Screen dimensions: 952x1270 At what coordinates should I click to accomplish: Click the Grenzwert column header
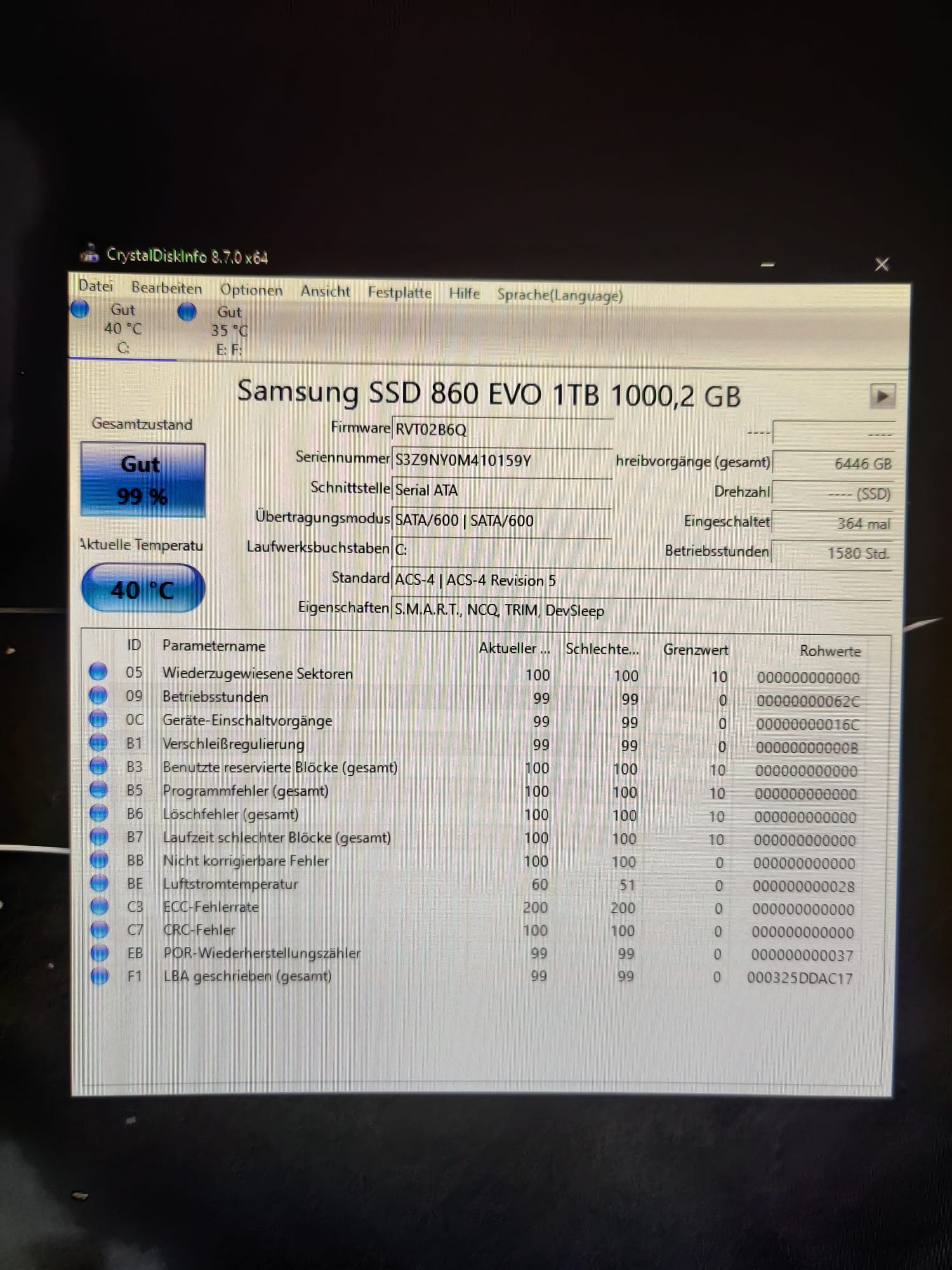click(x=696, y=650)
